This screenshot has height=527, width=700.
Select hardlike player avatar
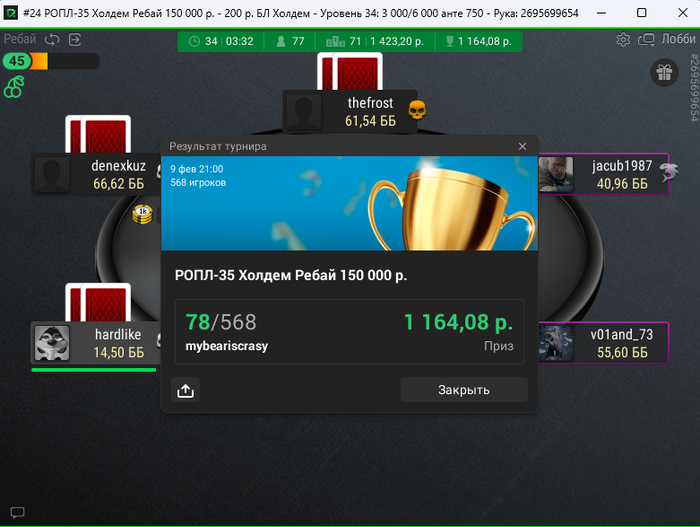[x=52, y=343]
